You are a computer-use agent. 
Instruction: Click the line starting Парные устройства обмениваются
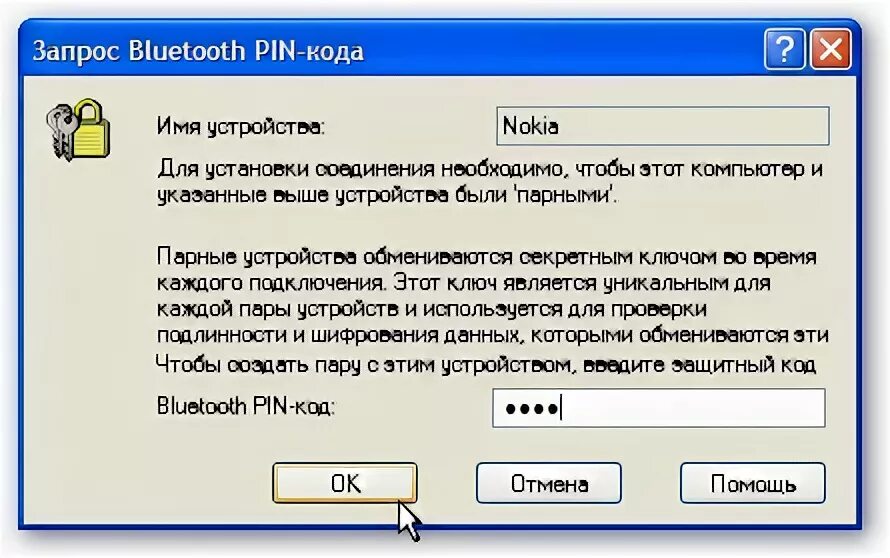point(486,257)
